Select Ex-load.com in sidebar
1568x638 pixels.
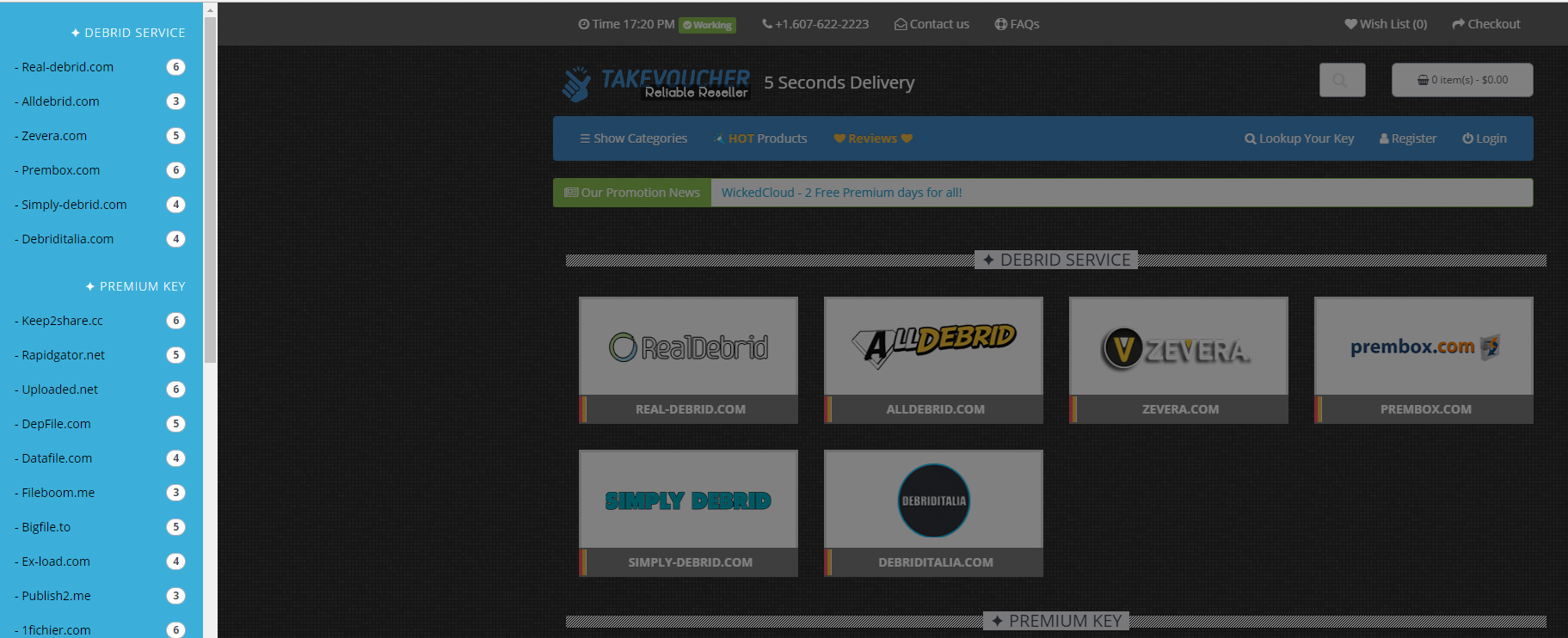[55, 561]
